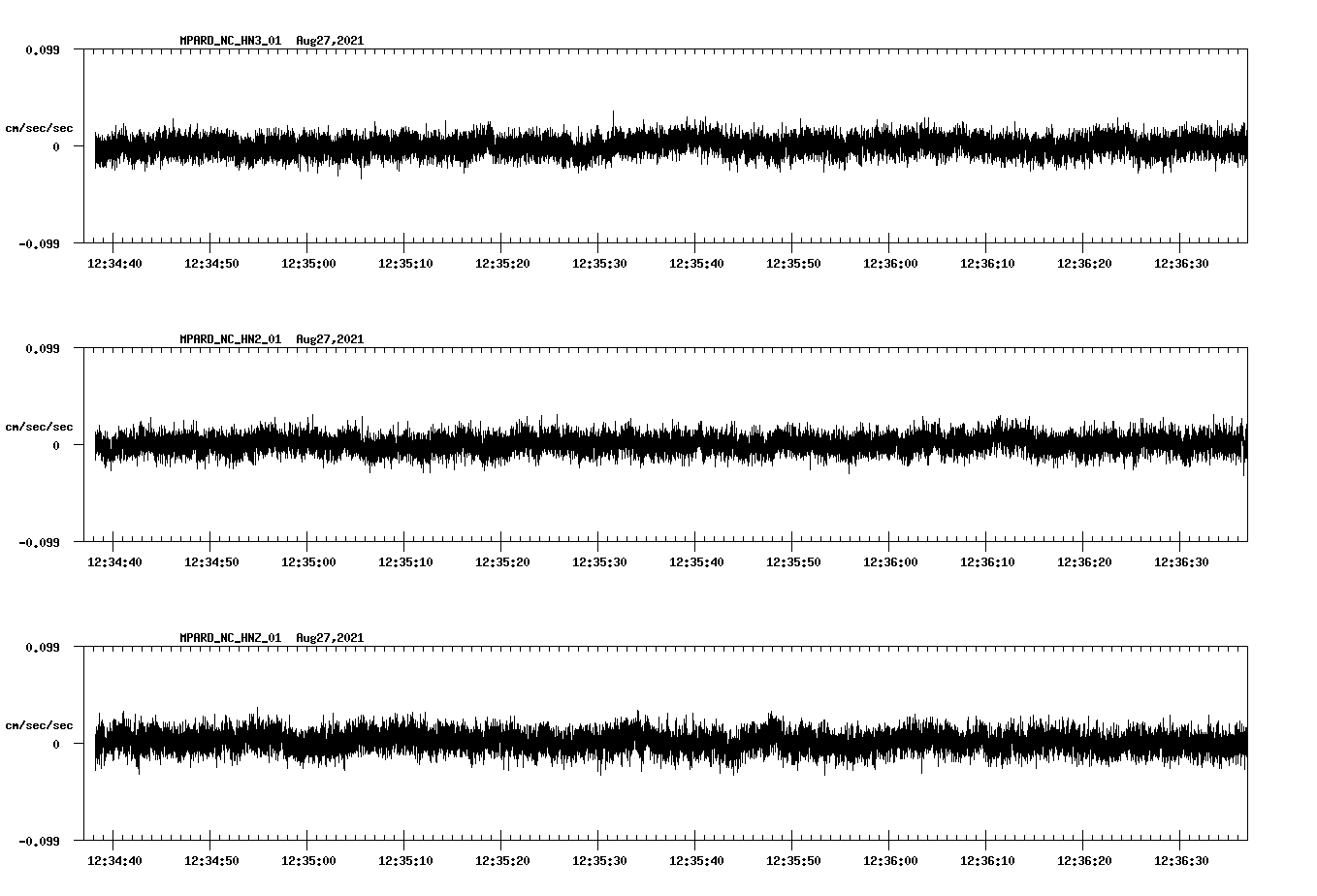Click the -0.099 bottom value of HNZ axis
Image resolution: width=1317 pixels, height=896 pixels.
click(39, 841)
